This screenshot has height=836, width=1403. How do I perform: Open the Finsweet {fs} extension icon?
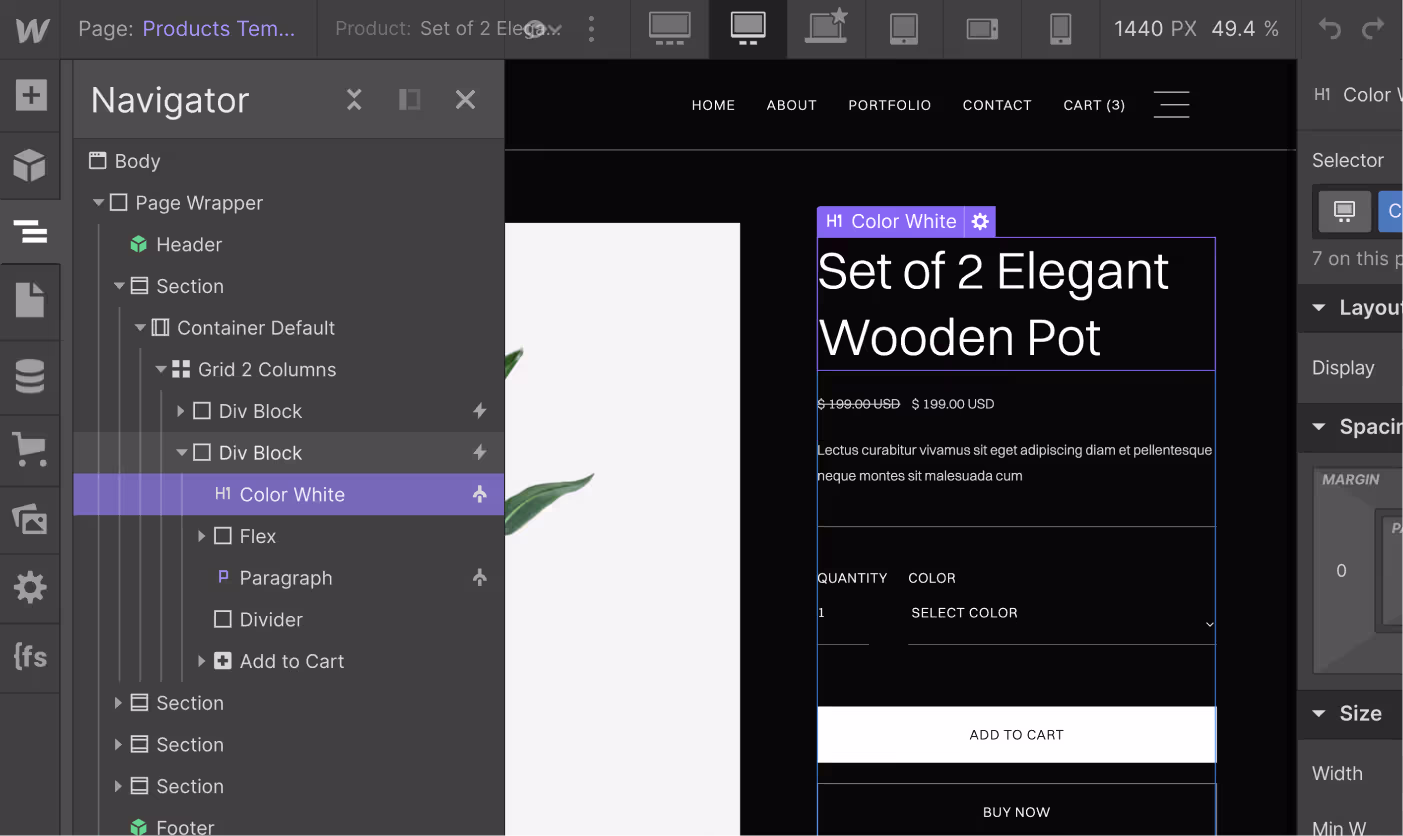(x=30, y=657)
